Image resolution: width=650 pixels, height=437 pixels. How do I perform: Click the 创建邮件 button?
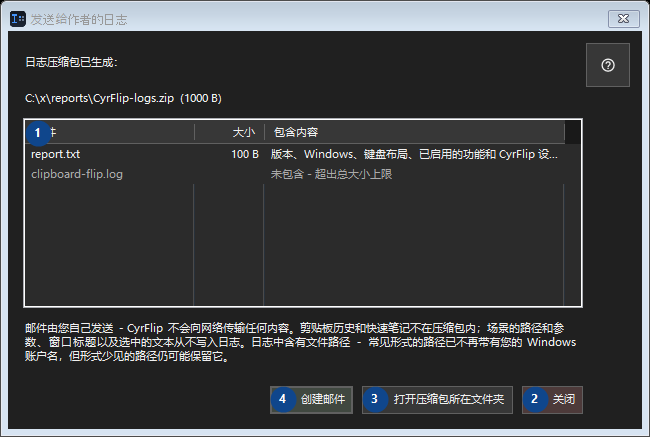[x=311, y=400]
